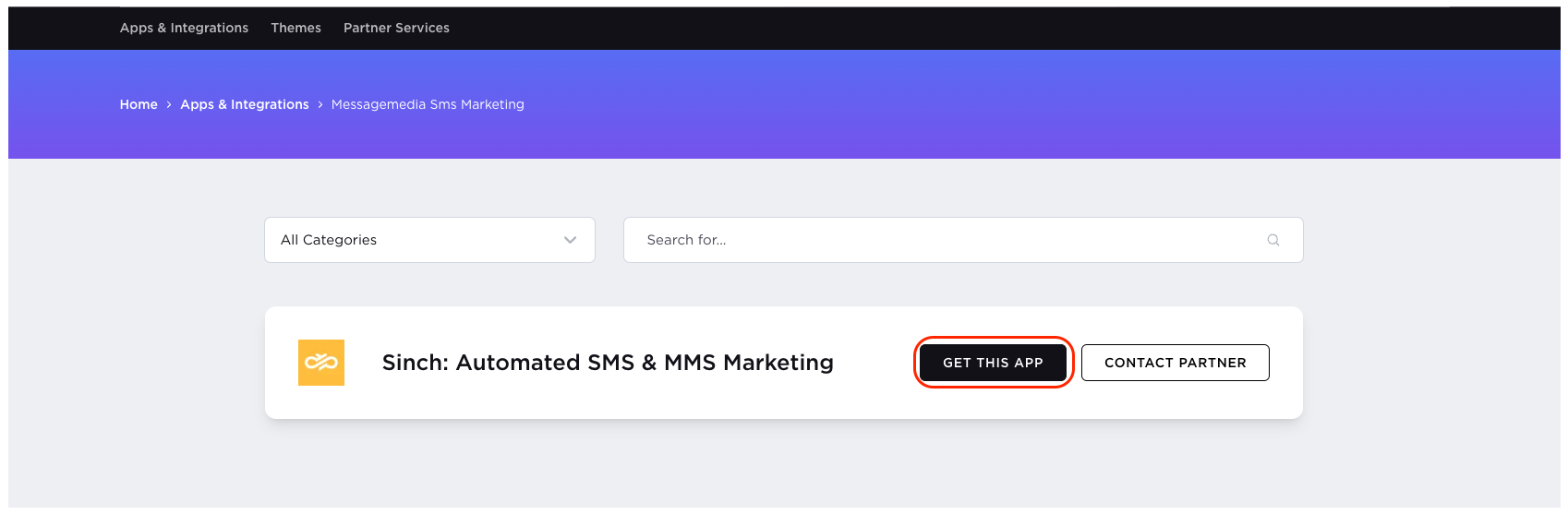This screenshot has width=1568, height=514.
Task: Go to the Home breadcrumb link
Action: coord(139,104)
